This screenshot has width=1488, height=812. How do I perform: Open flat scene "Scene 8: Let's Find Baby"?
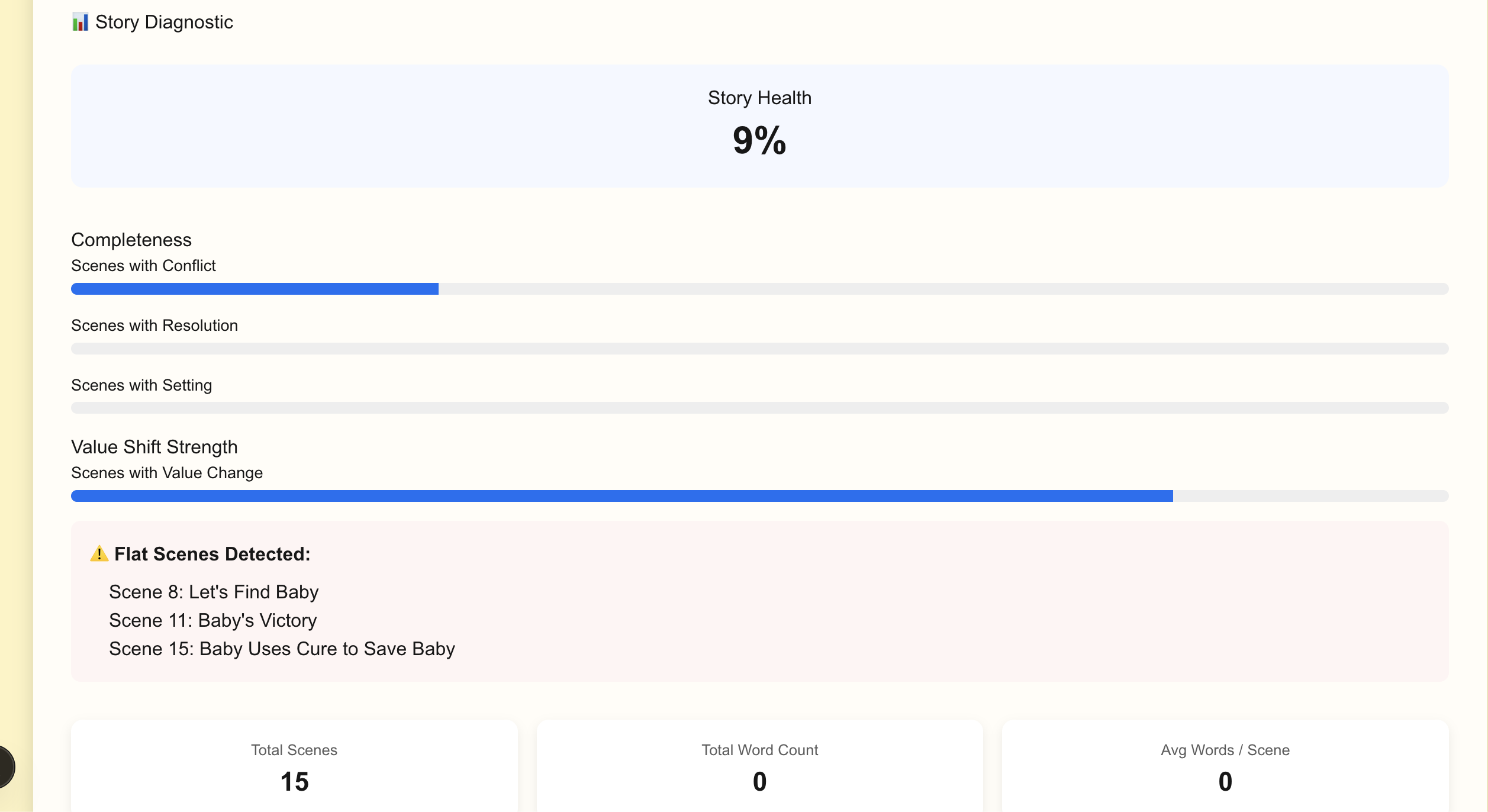[214, 592]
